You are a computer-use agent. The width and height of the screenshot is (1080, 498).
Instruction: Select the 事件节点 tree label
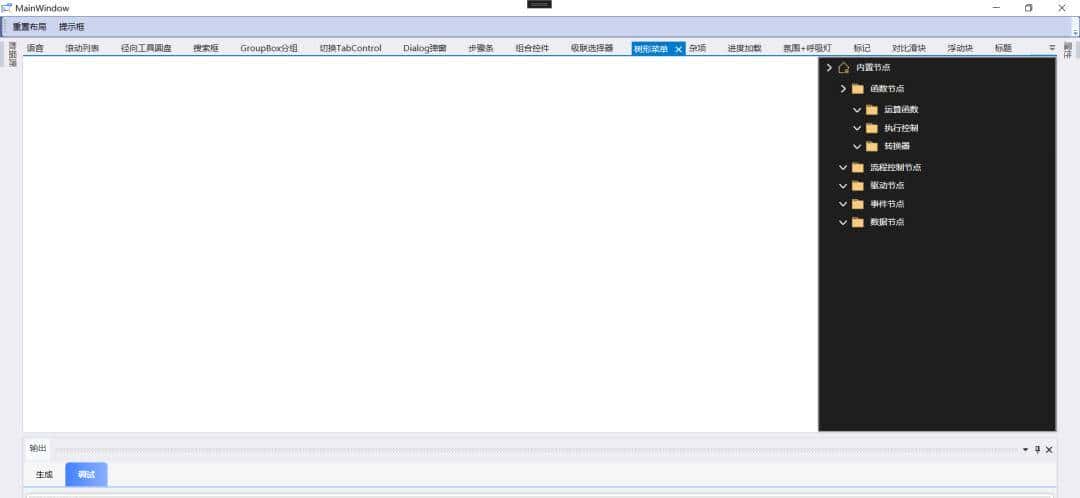[887, 204]
